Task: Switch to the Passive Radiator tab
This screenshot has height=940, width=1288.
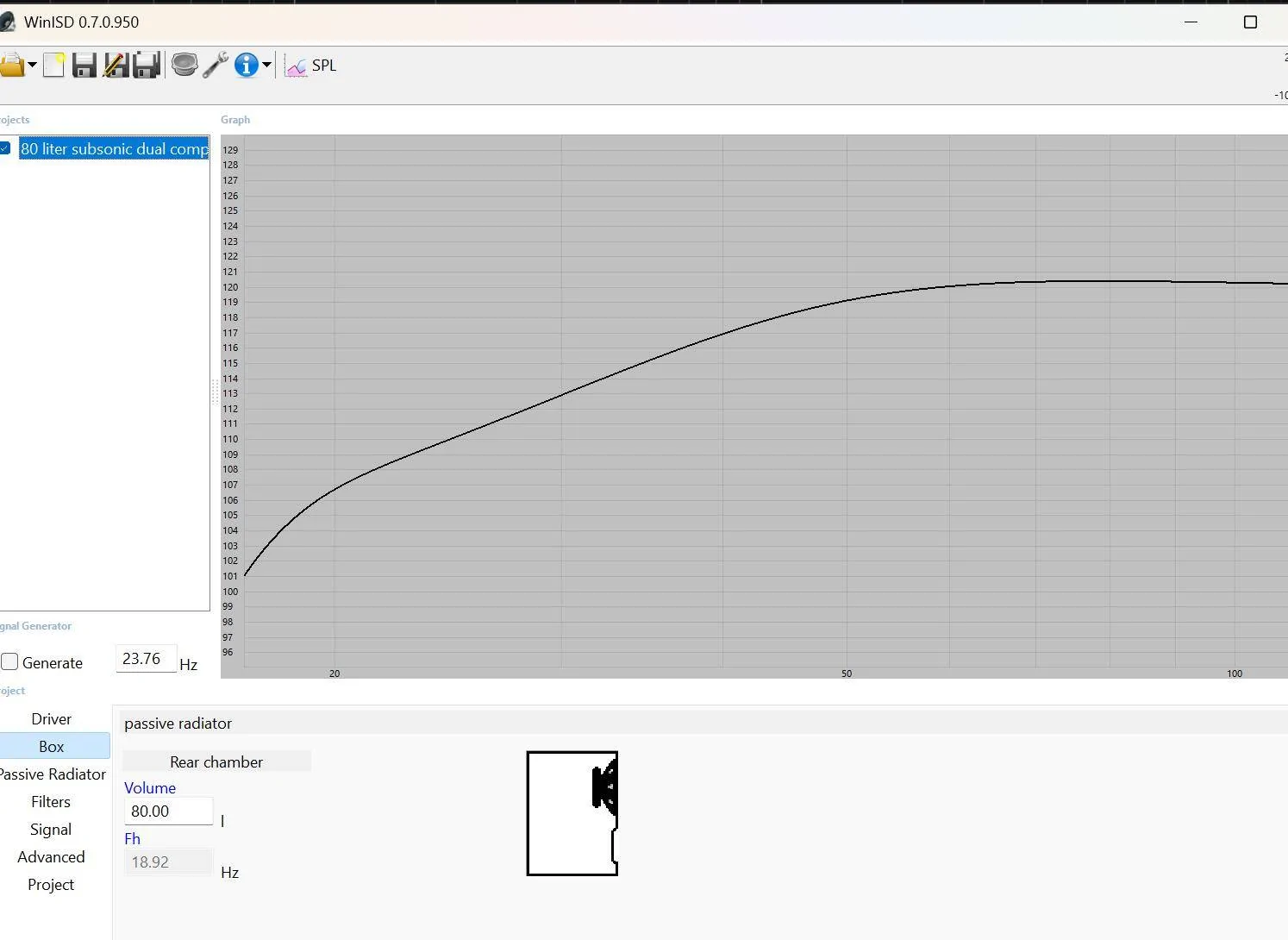Action: click(x=52, y=774)
